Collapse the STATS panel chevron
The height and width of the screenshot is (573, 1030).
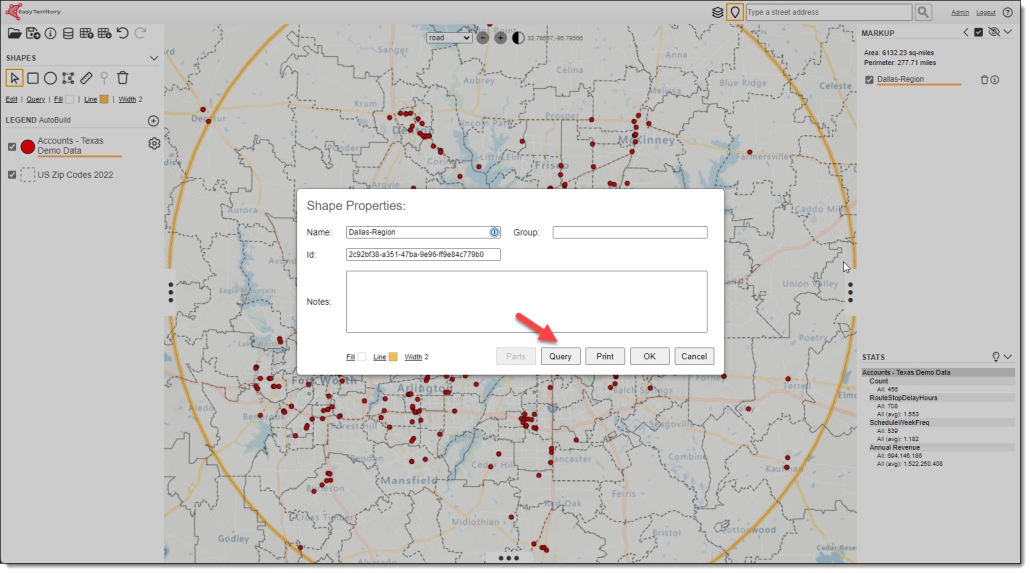click(x=1008, y=357)
